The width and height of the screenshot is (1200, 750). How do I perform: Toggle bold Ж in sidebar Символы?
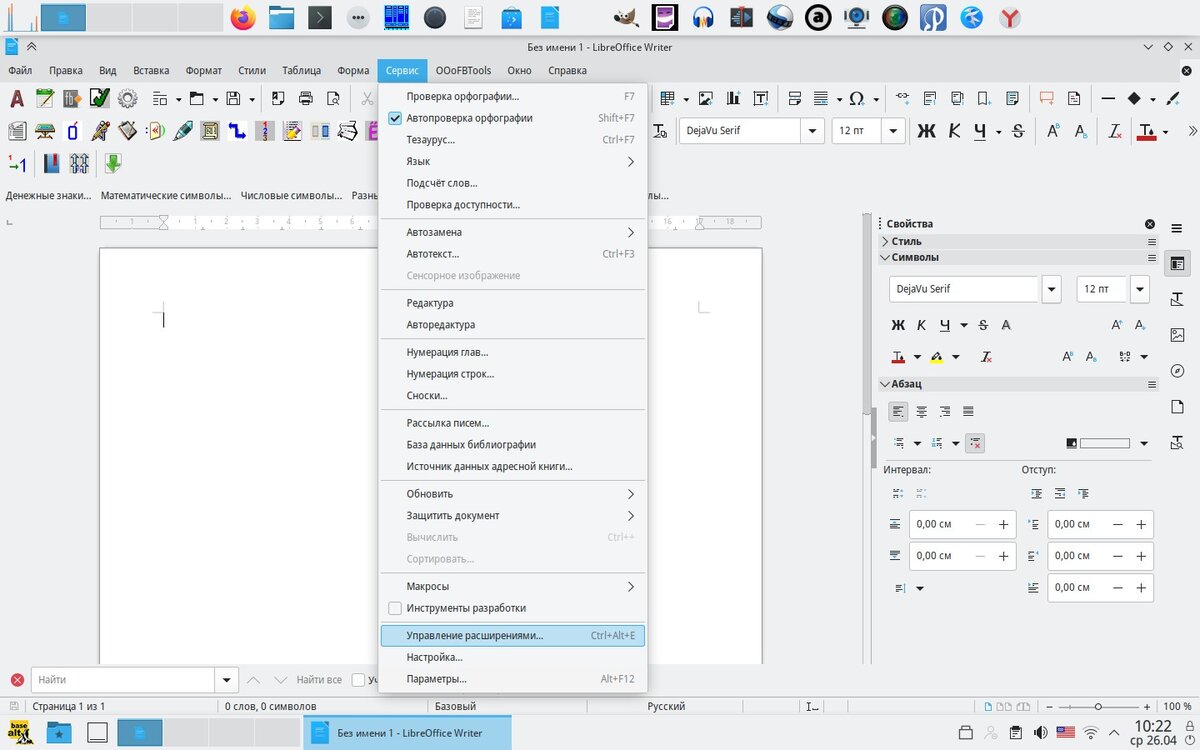click(898, 325)
